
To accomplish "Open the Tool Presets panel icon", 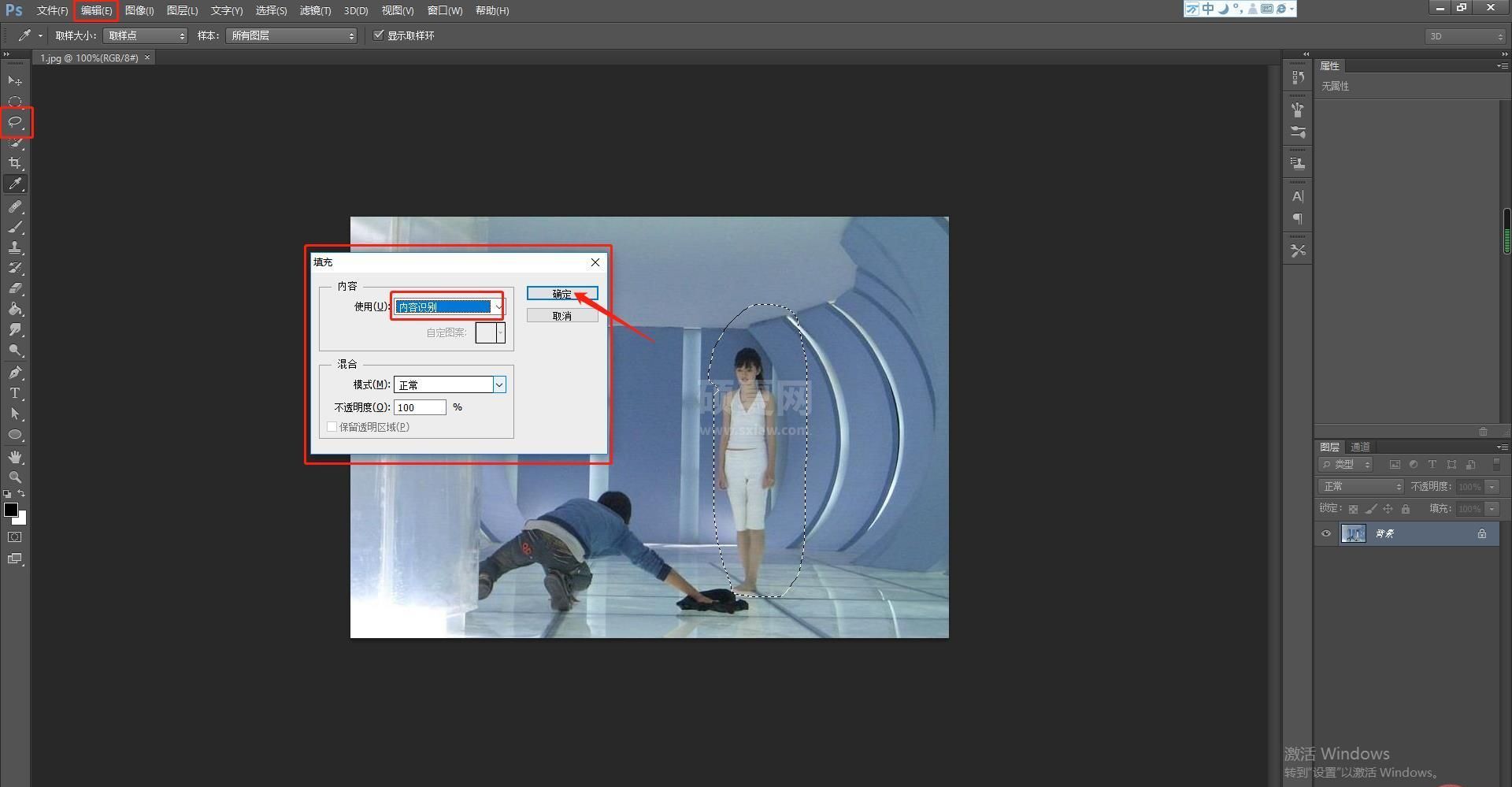I will 1298,251.
